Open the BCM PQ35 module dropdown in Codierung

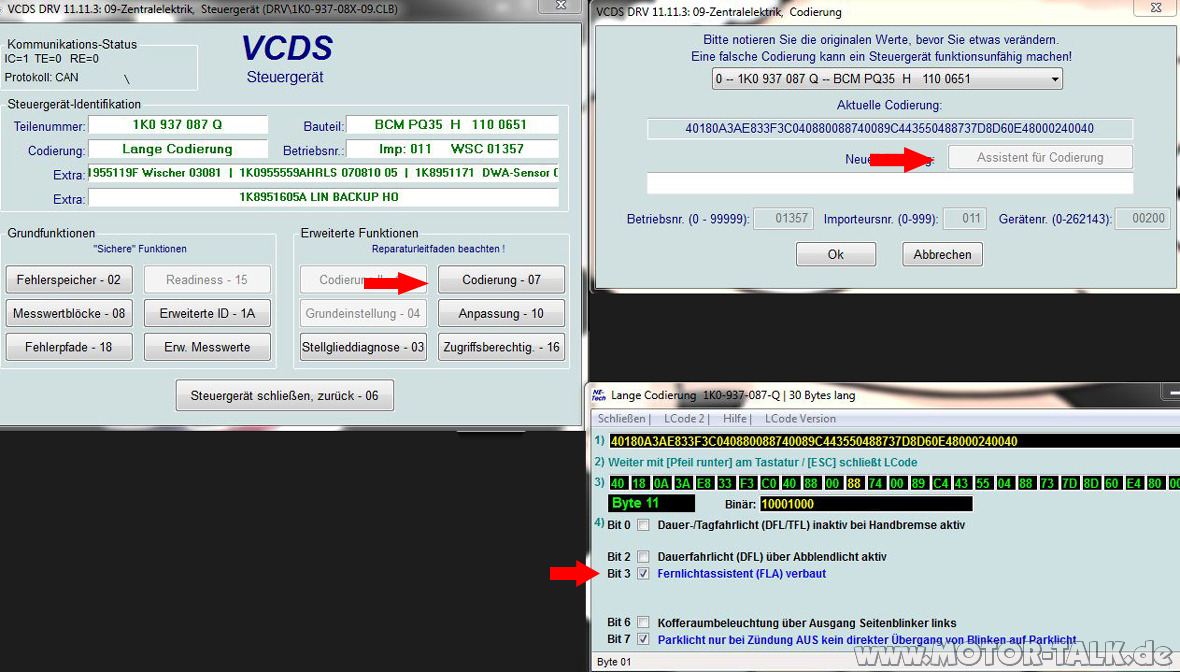pos(887,79)
